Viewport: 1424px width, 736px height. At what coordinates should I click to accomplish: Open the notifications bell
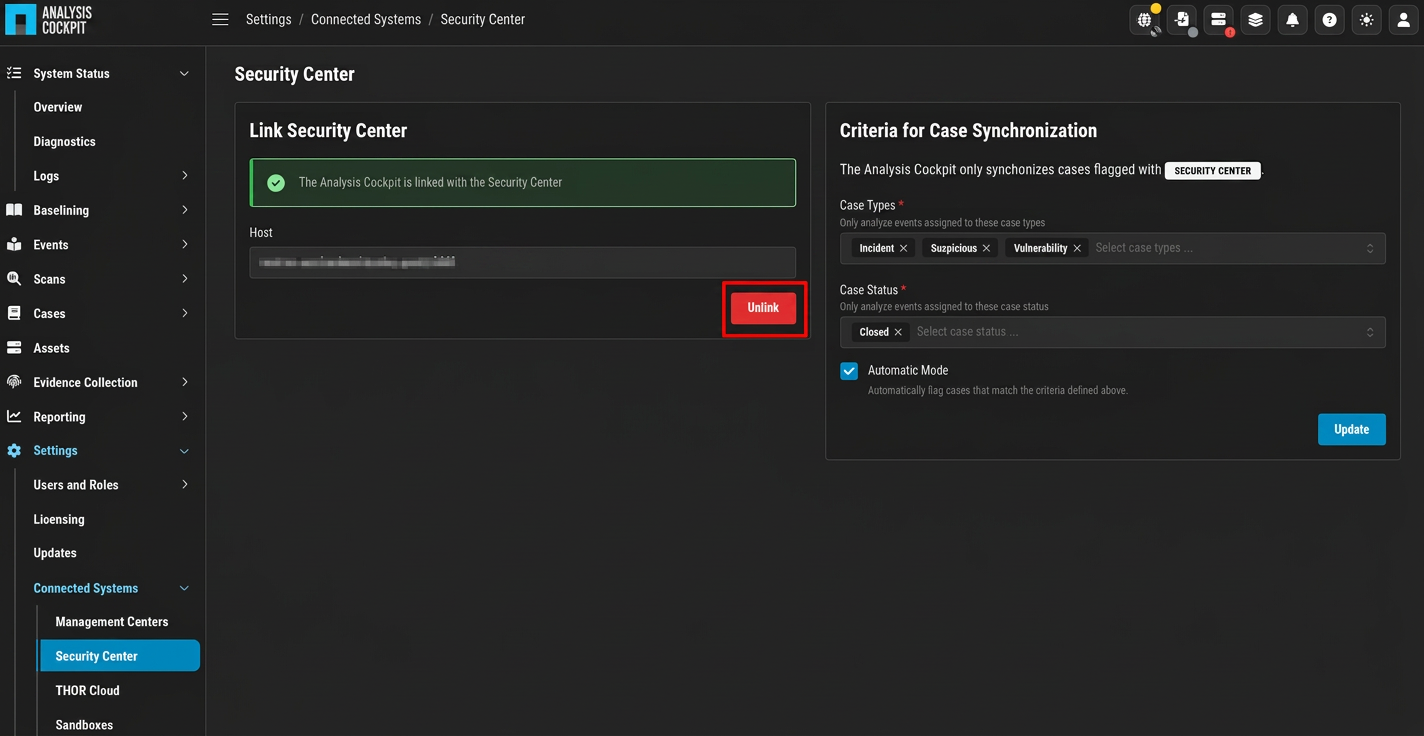pos(1293,20)
